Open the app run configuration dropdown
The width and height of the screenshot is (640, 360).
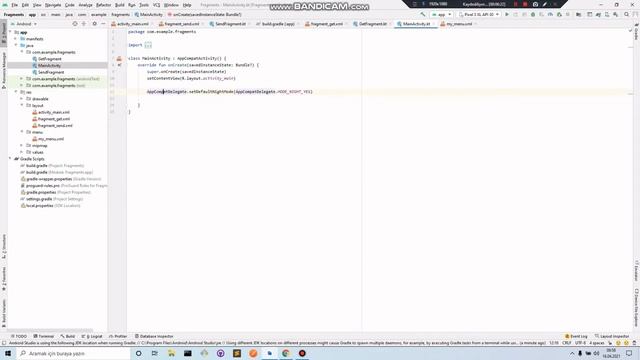click(x=442, y=14)
